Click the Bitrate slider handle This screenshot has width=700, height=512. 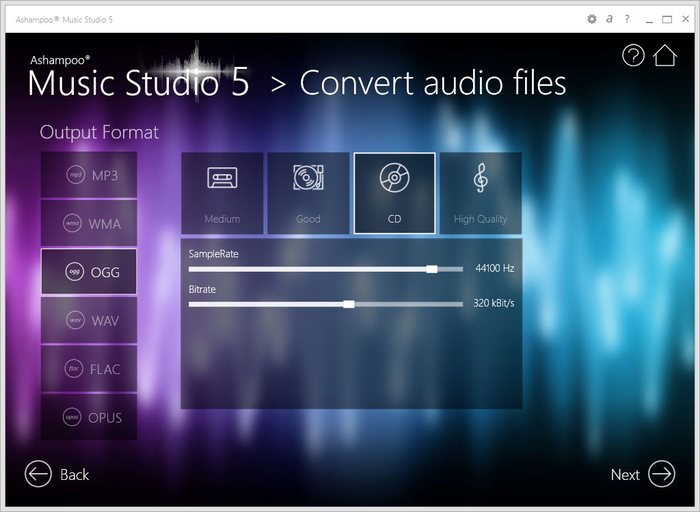[x=349, y=304]
